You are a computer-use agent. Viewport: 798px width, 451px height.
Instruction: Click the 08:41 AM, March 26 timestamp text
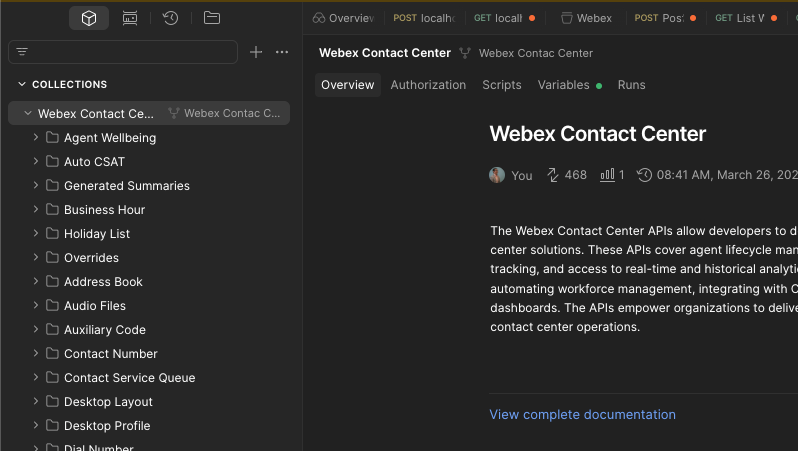click(x=727, y=175)
